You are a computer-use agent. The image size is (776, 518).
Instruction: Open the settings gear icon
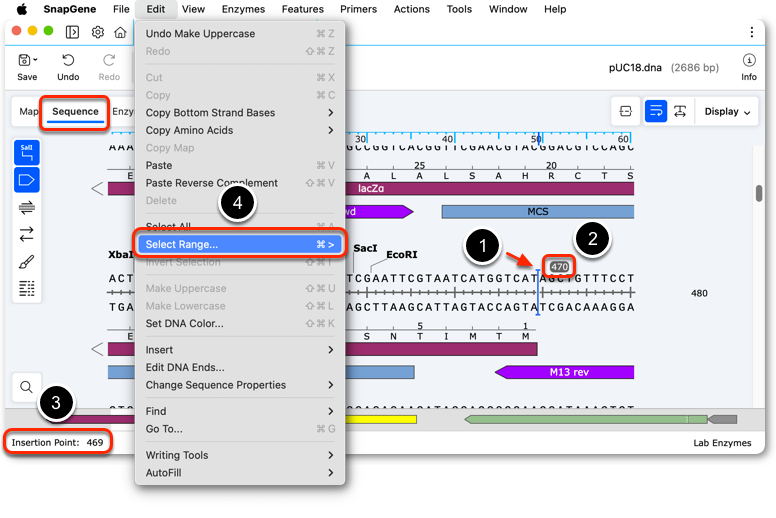98,32
